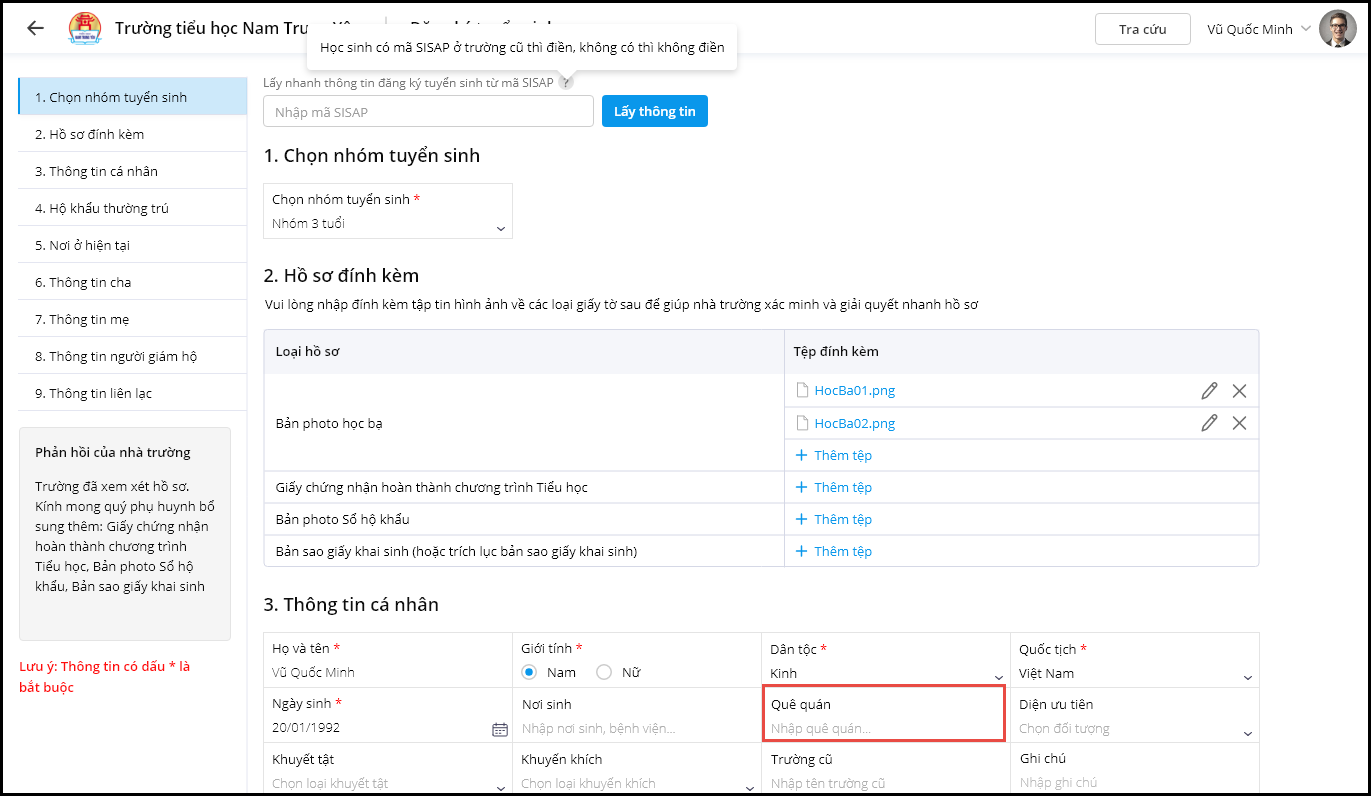Edit the HocBa01.png attachment with pencil icon
Screen dimensions: 1371x796
(1209, 391)
